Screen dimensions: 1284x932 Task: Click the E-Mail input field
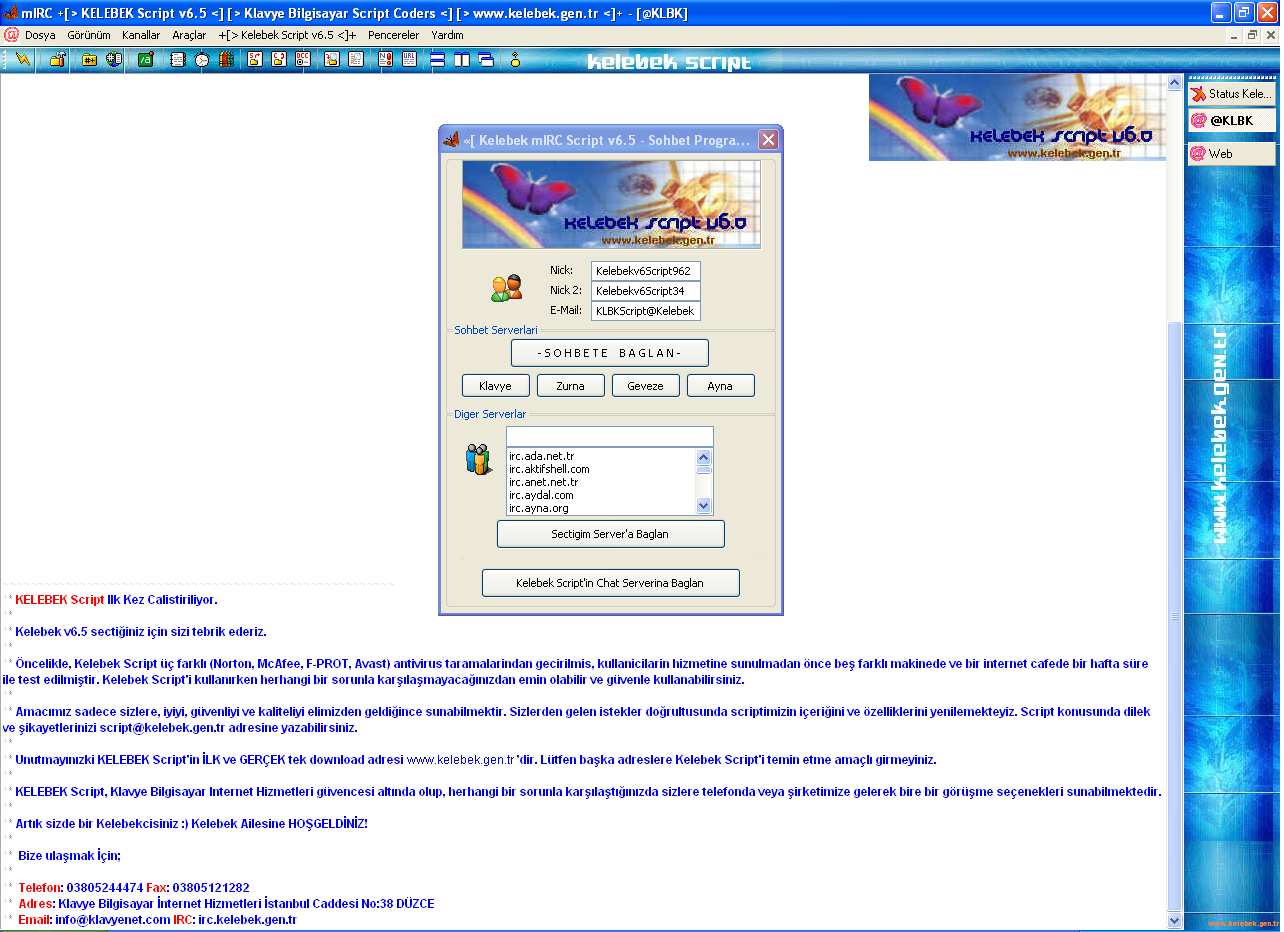click(x=646, y=311)
